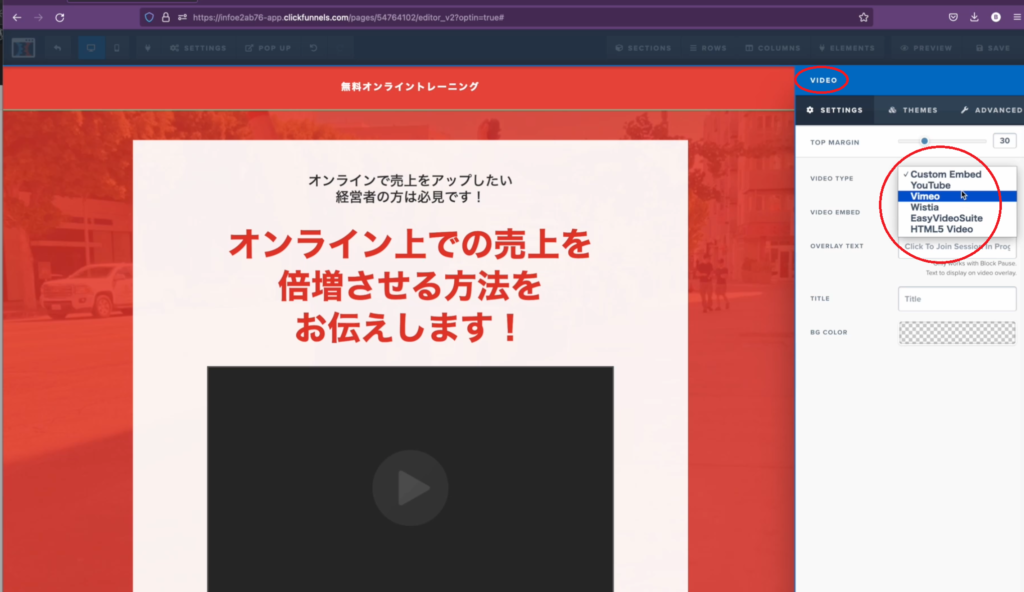This screenshot has height=592, width=1024.
Task: Open the Pop Up editor
Action: 268,48
